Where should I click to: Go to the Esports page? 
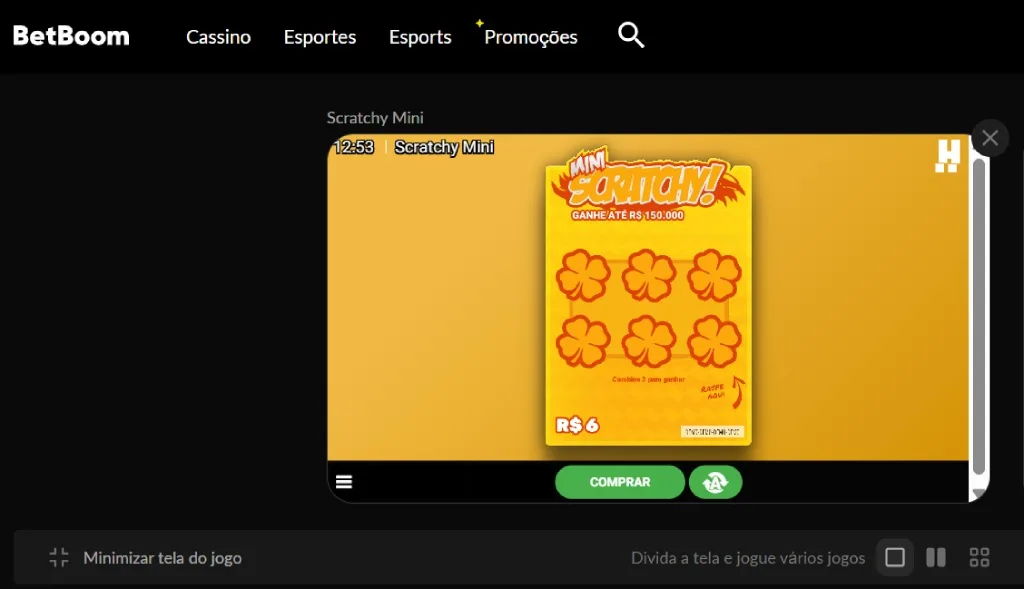coord(420,36)
